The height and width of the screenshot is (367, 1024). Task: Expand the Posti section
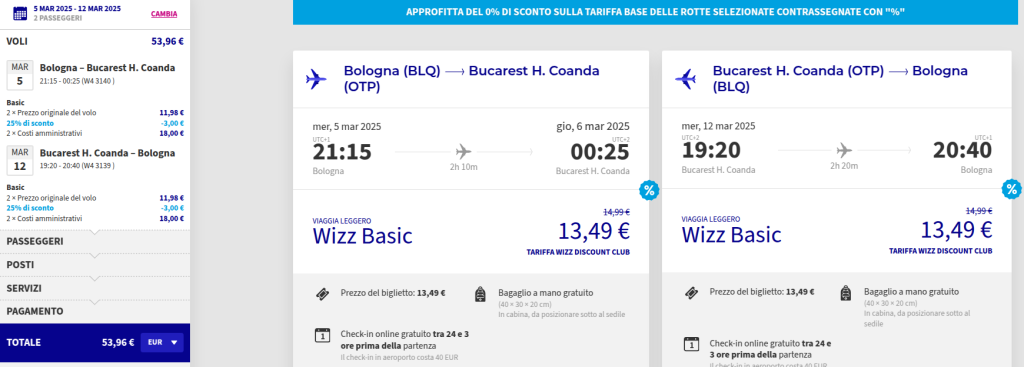coord(95,265)
